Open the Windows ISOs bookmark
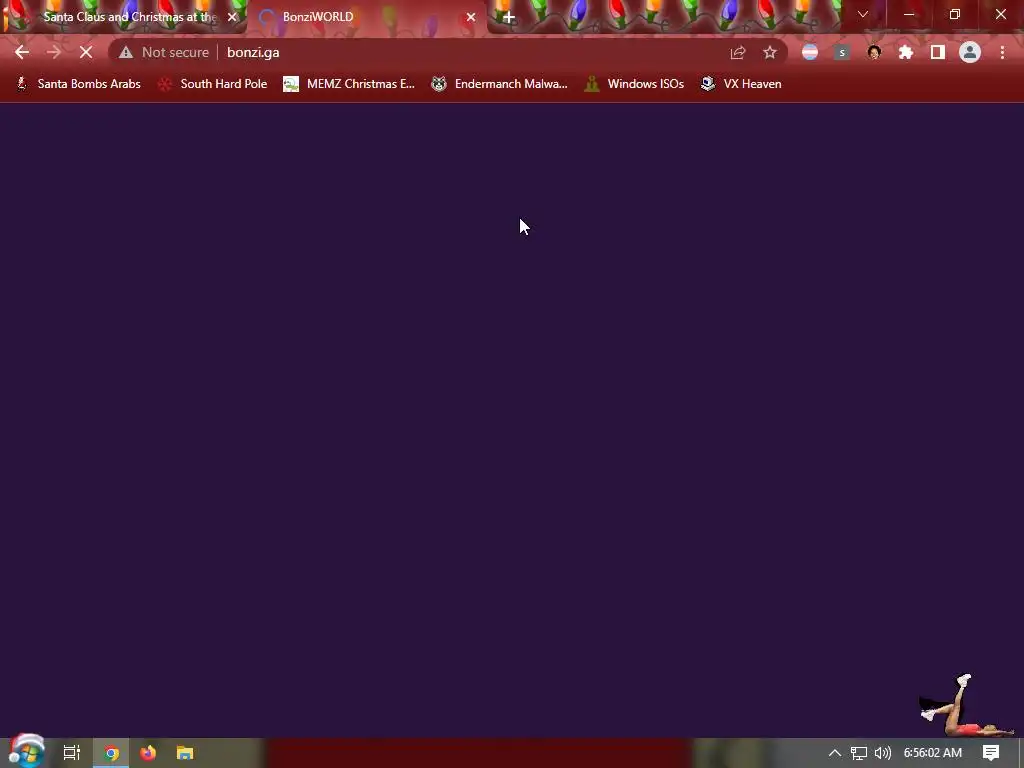Screen dimensions: 1024x768 (634, 84)
